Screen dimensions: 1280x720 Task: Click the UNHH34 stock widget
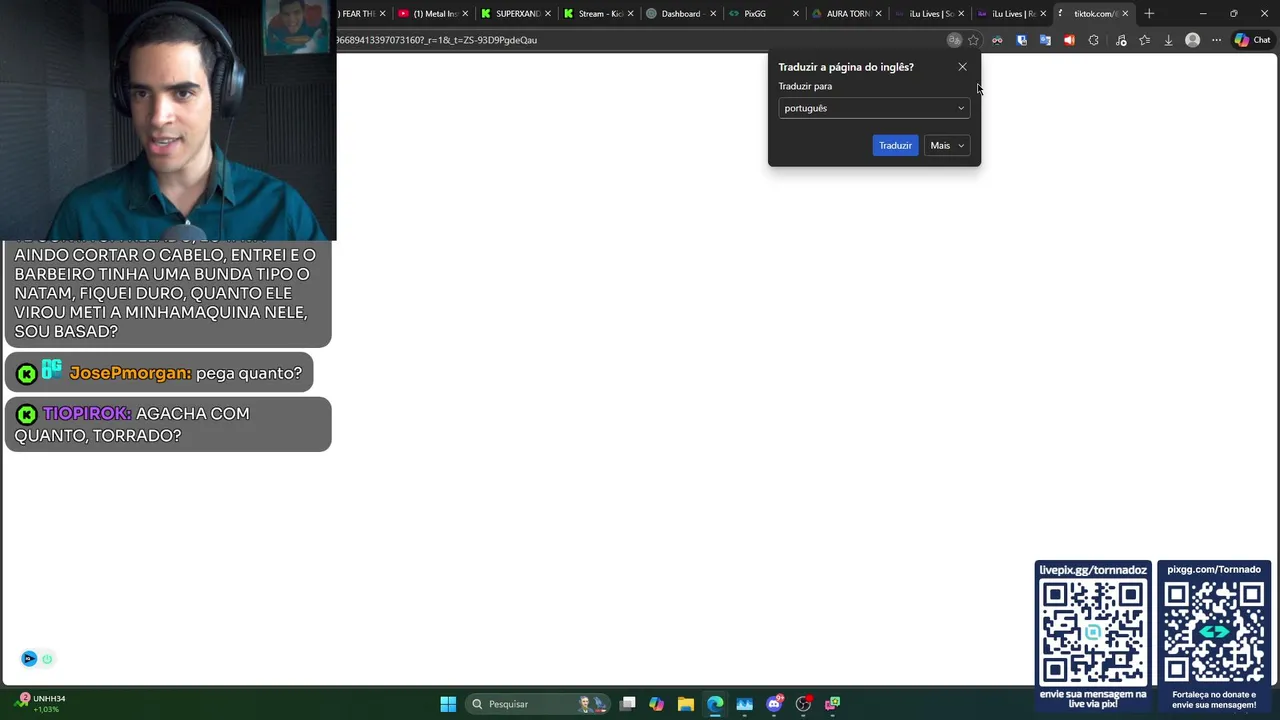[x=41, y=703]
